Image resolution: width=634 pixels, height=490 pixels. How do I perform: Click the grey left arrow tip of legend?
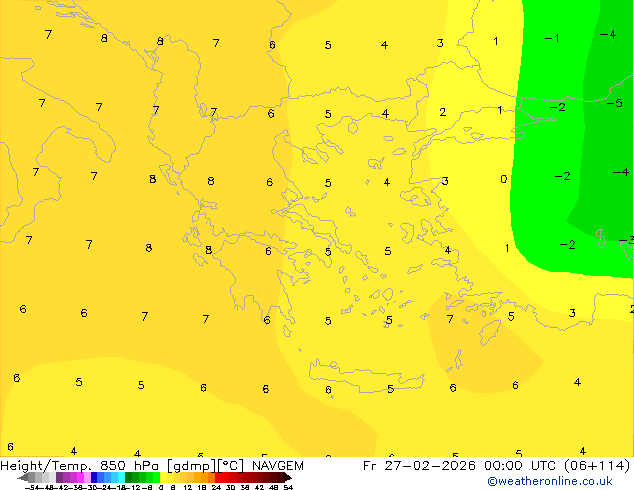pyautogui.click(x=23, y=477)
